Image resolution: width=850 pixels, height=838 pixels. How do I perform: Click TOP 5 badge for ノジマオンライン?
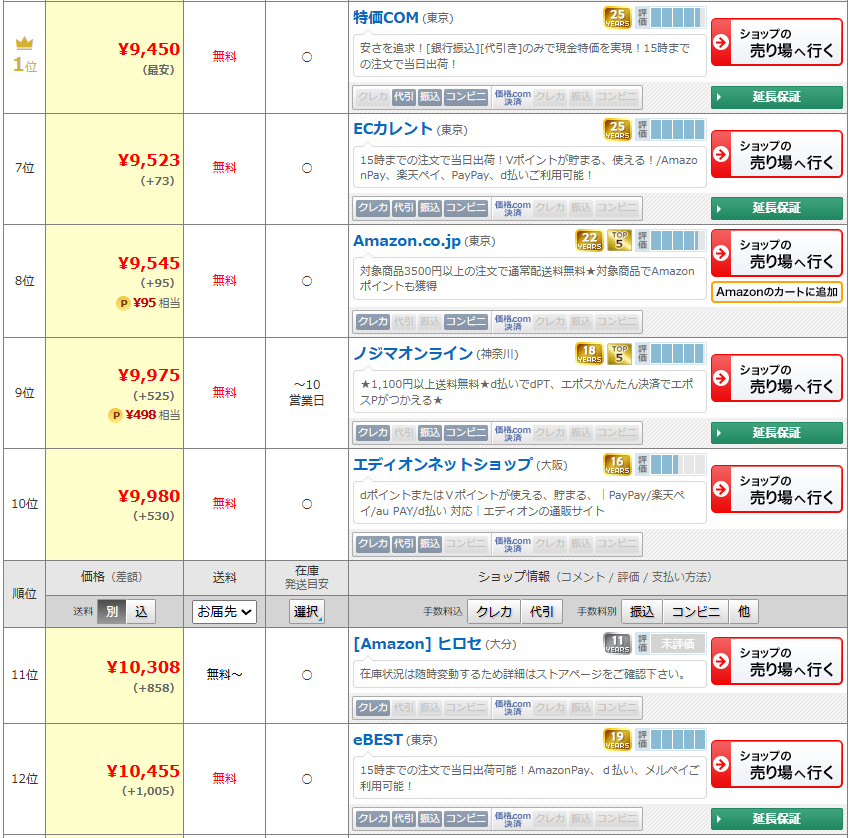(x=619, y=354)
